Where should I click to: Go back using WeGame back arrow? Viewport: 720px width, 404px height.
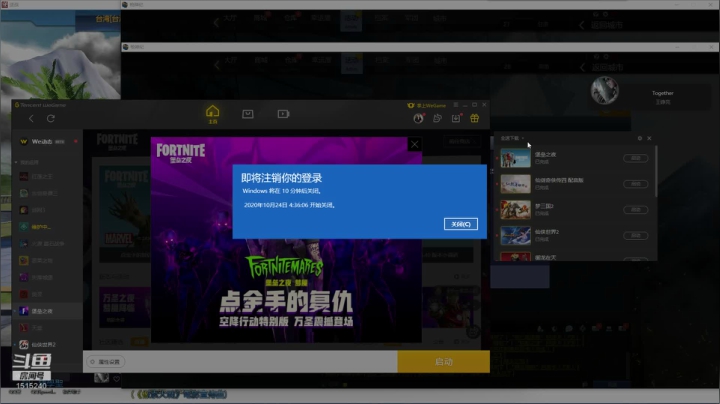tap(31, 118)
